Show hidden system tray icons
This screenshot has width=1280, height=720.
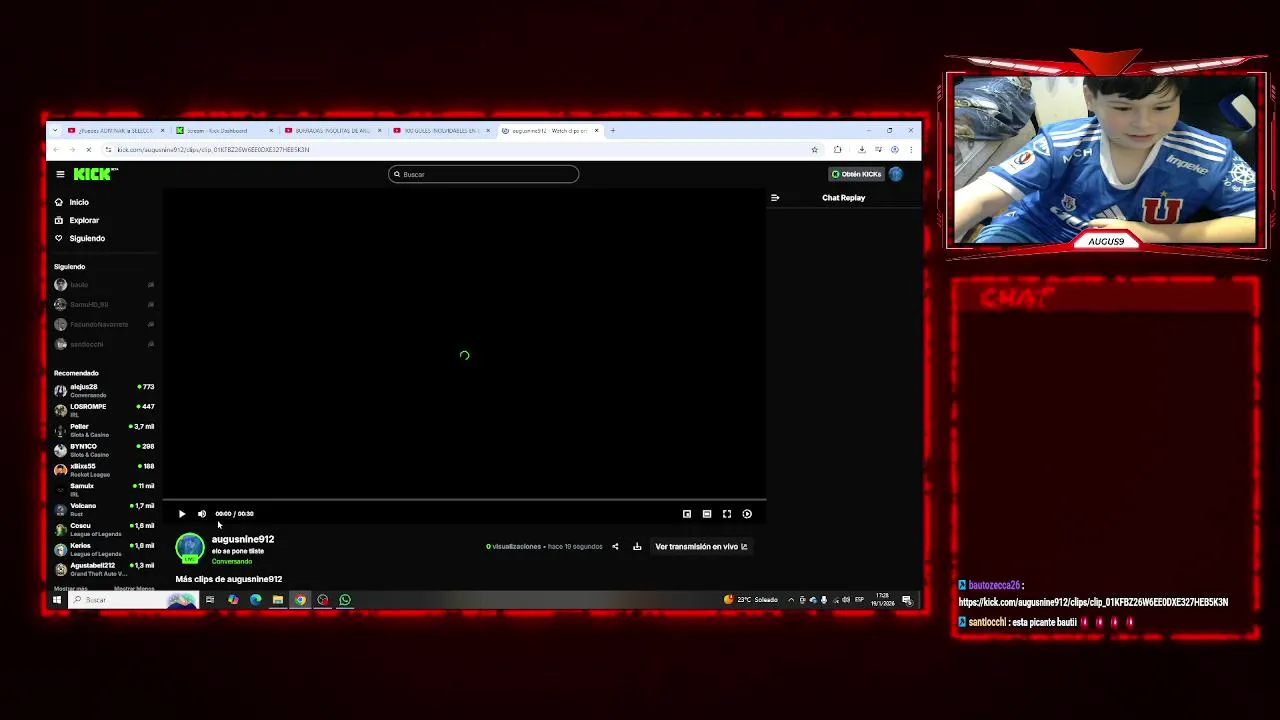(791, 600)
